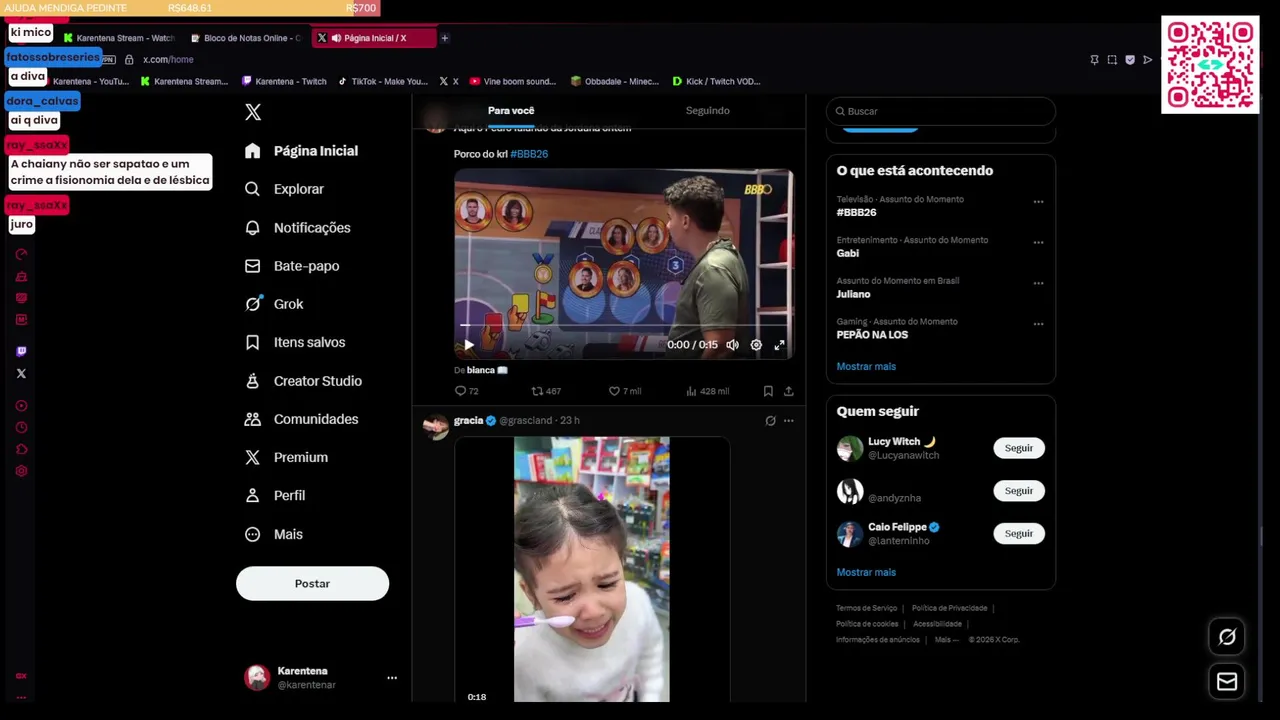Follow @andyznha
Image resolution: width=1280 pixels, height=720 pixels.
click(x=1019, y=491)
